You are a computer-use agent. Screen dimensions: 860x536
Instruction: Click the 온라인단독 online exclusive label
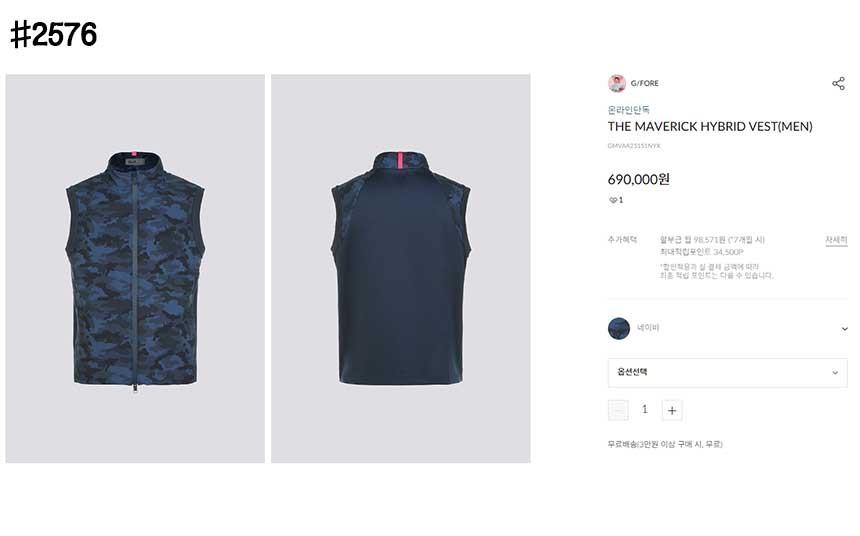tap(629, 110)
